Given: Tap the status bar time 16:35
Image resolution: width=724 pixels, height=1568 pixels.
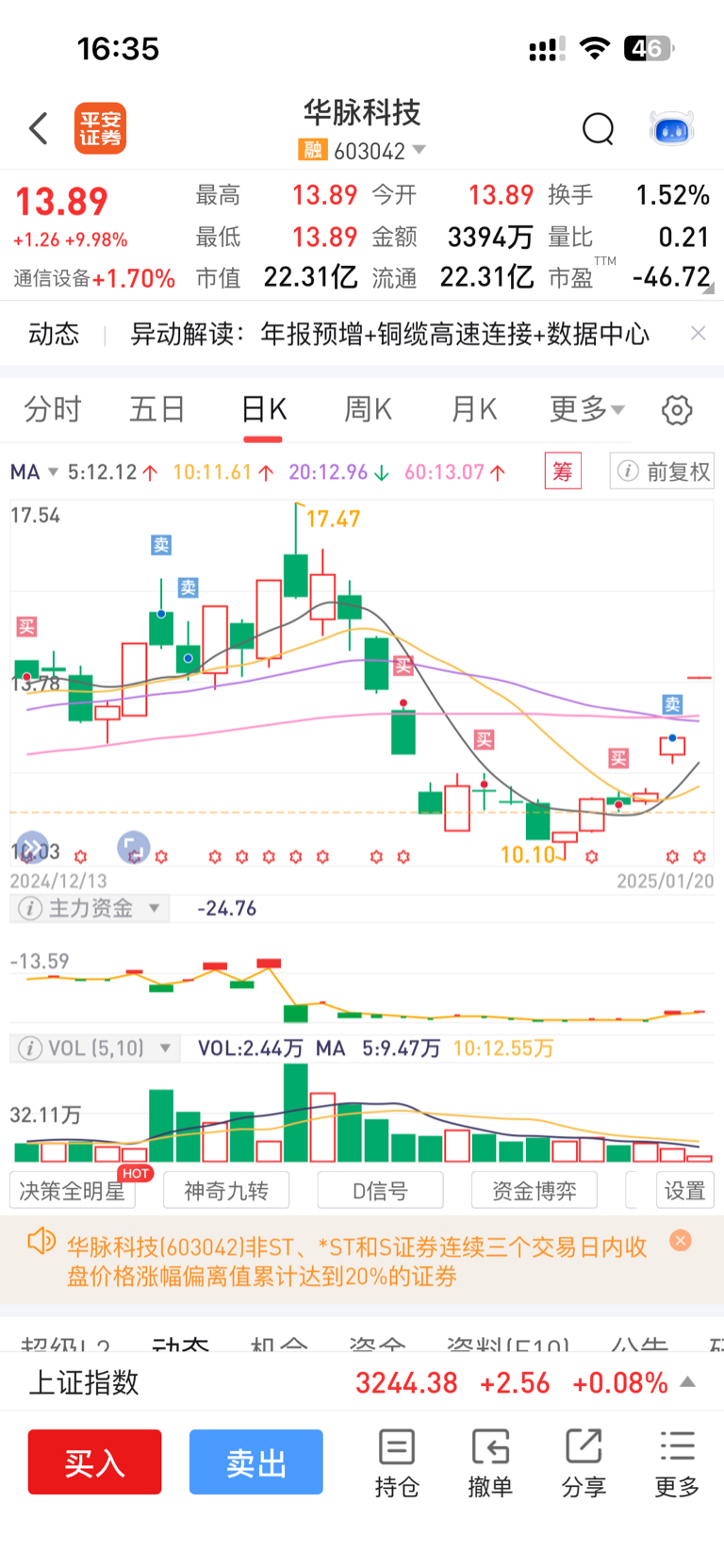Looking at the screenshot, I should pos(118,49).
